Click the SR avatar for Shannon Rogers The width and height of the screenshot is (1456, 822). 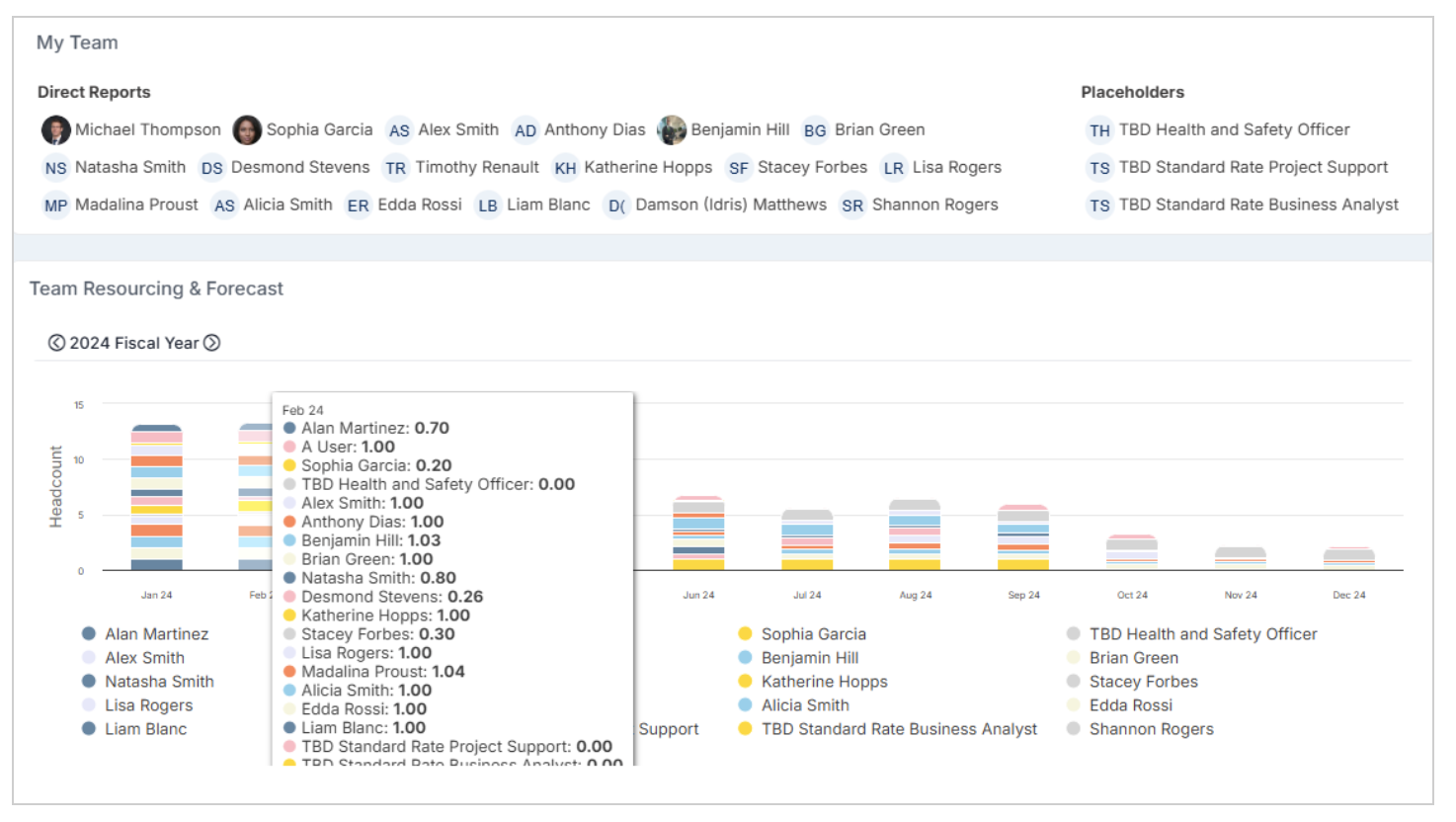852,205
